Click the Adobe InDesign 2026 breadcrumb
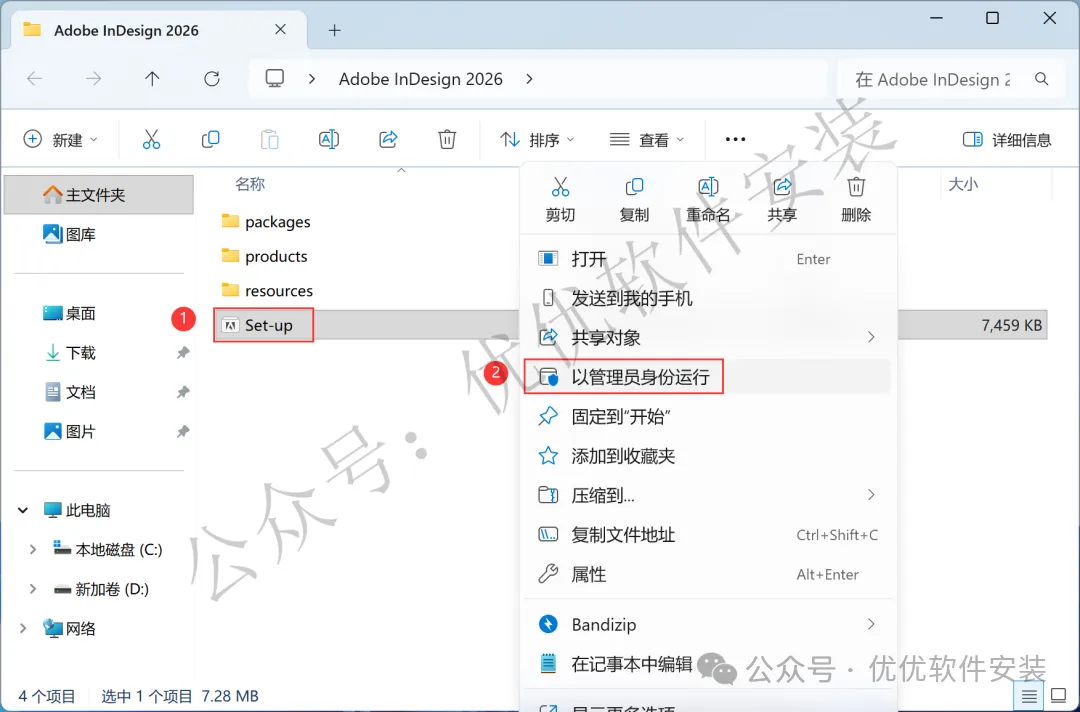The image size is (1080, 712). click(420, 79)
